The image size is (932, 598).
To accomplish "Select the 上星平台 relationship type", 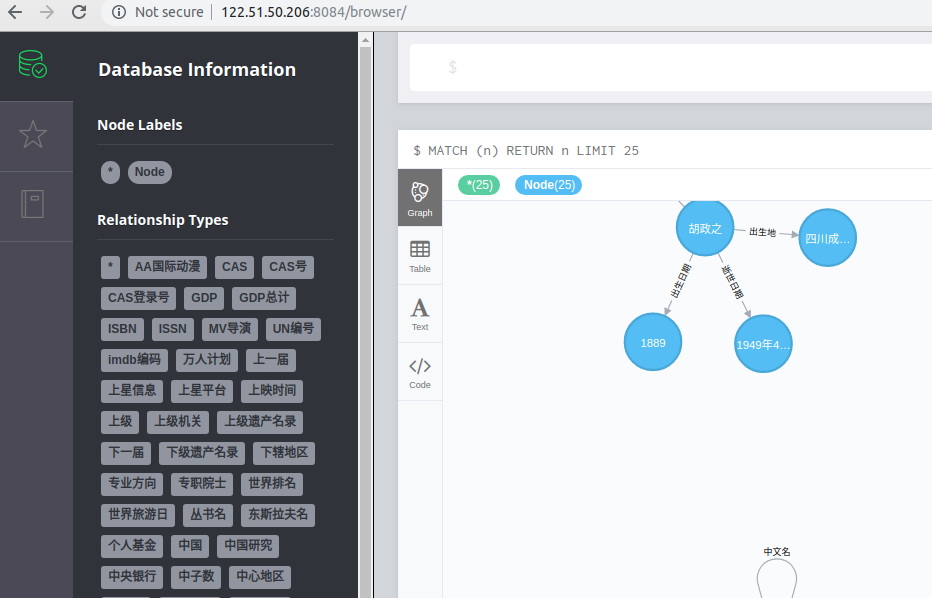I will [202, 391].
